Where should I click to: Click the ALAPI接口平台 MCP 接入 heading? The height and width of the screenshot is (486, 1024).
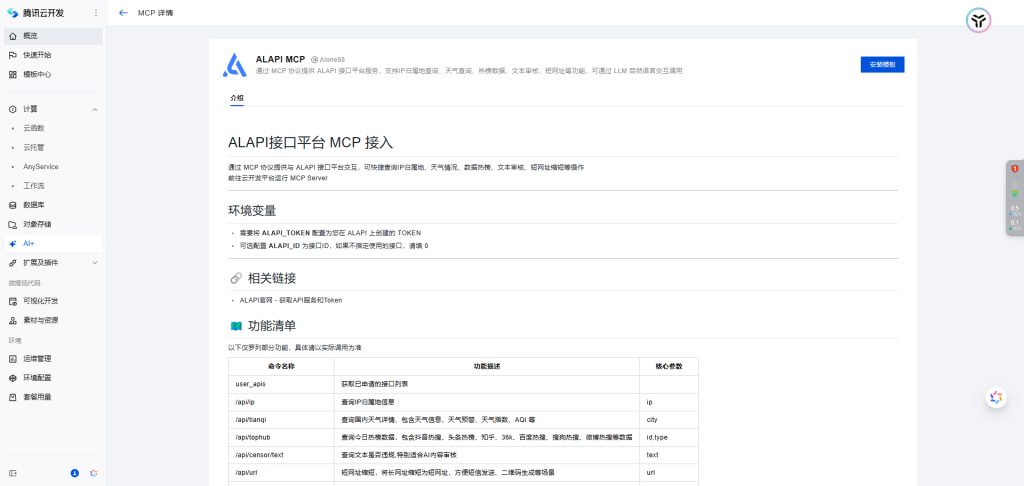coord(310,142)
